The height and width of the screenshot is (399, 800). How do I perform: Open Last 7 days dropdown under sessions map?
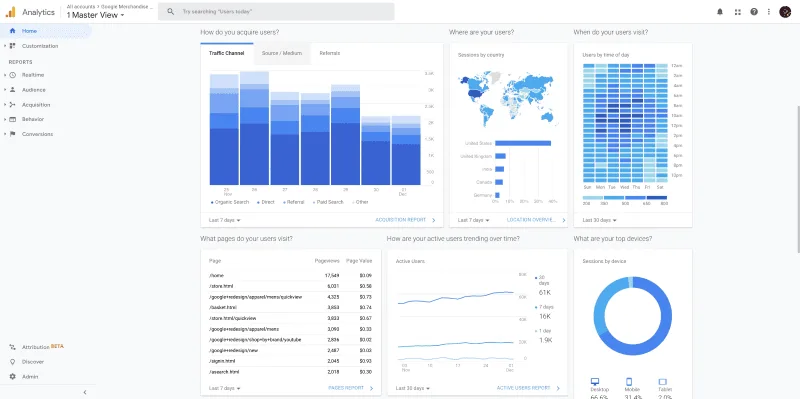[x=473, y=220]
